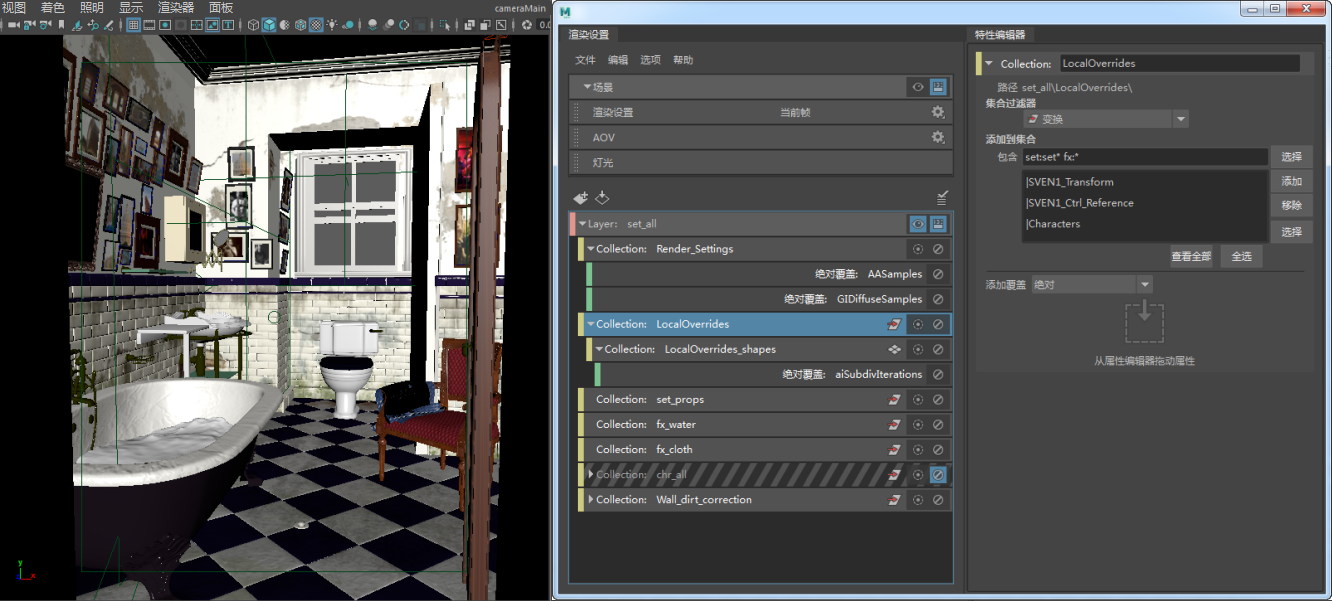Click the 全选 button
This screenshot has width=1332, height=601.
pos(1241,257)
